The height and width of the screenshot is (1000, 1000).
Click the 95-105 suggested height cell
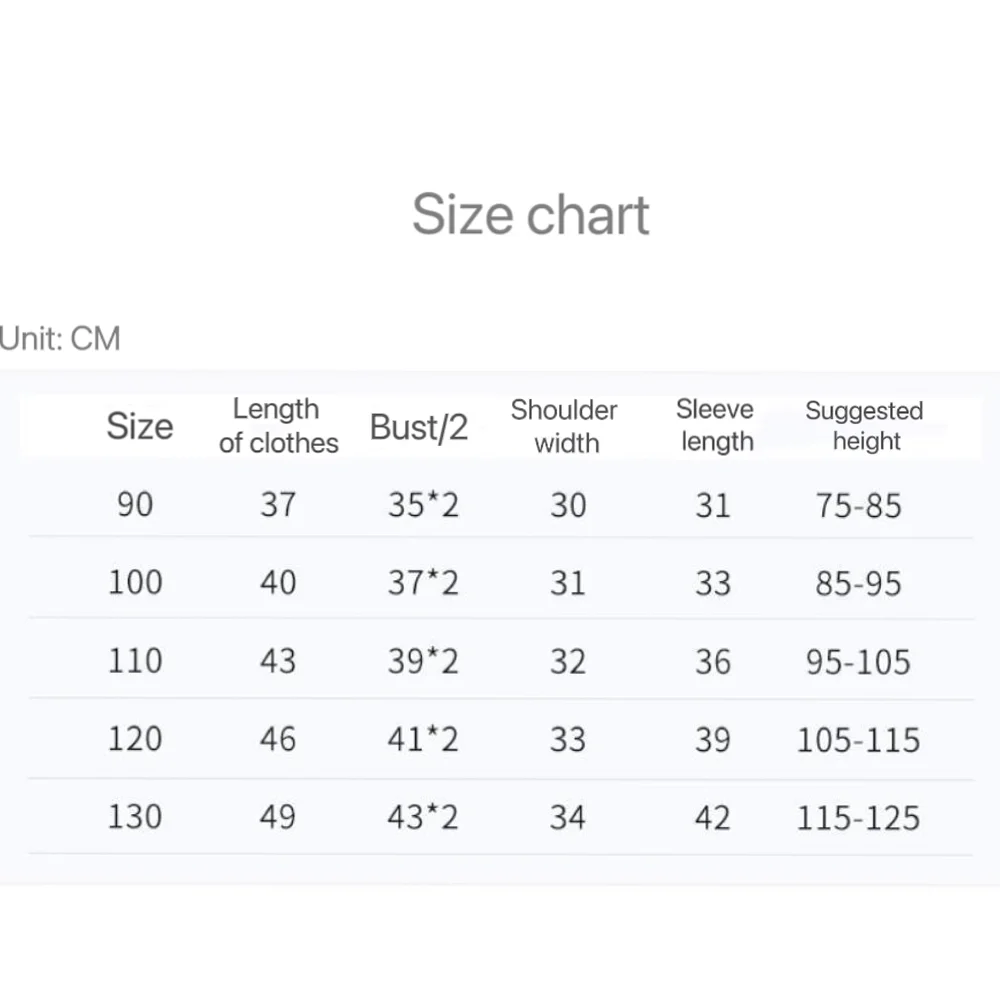click(858, 662)
